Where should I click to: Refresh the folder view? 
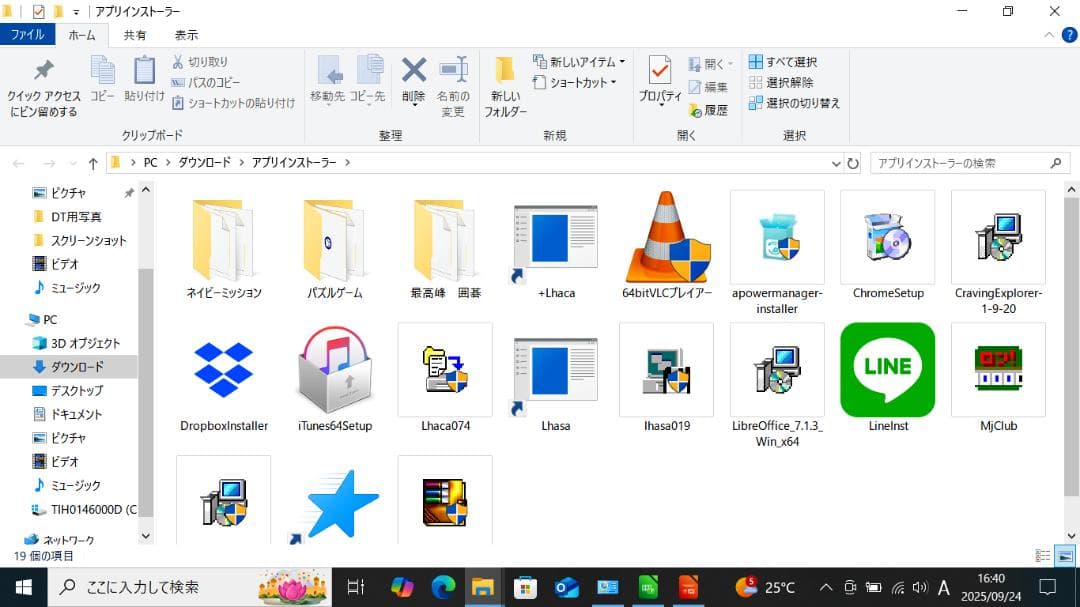coord(853,163)
